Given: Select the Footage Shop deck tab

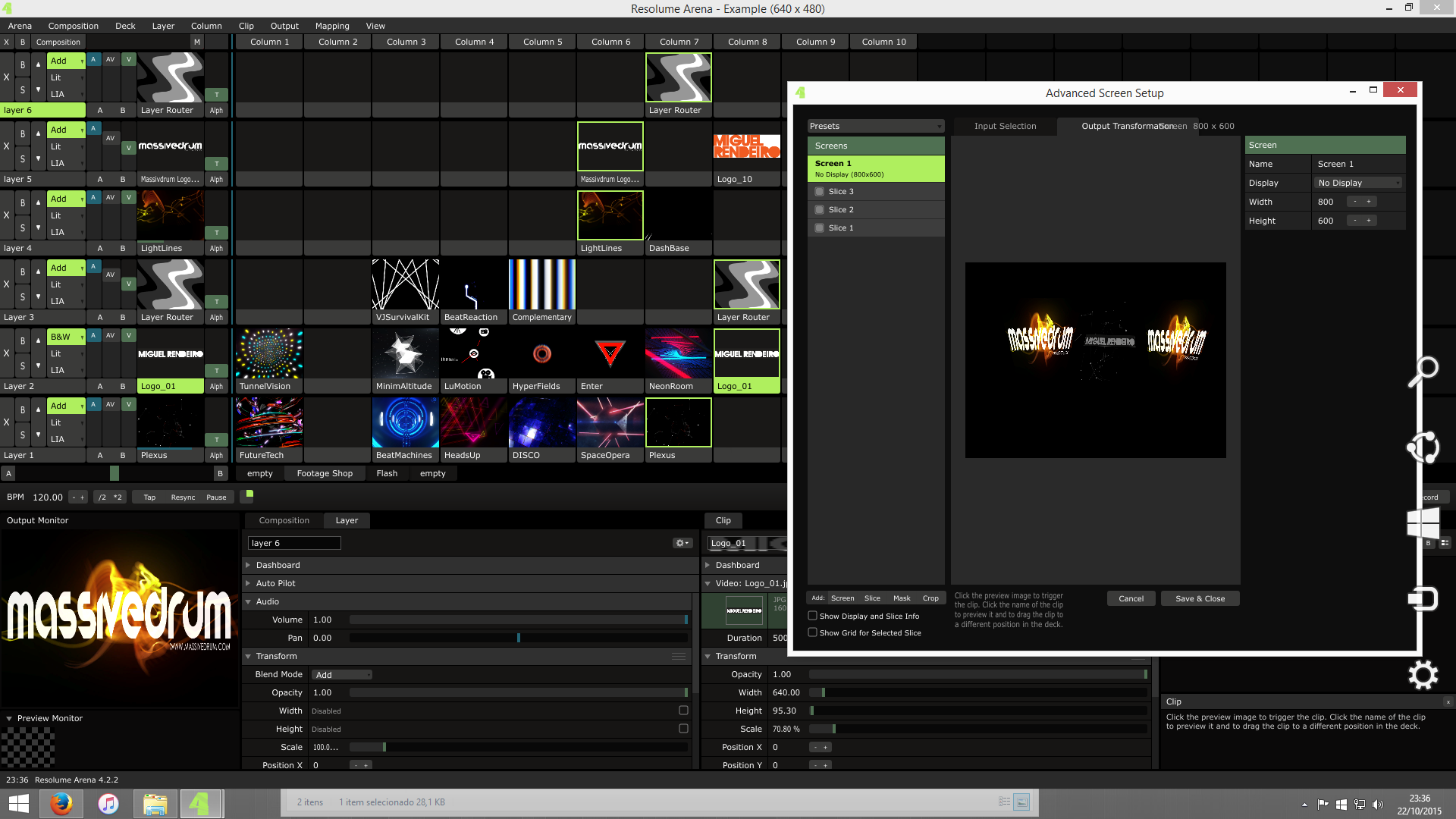Looking at the screenshot, I should (x=325, y=473).
